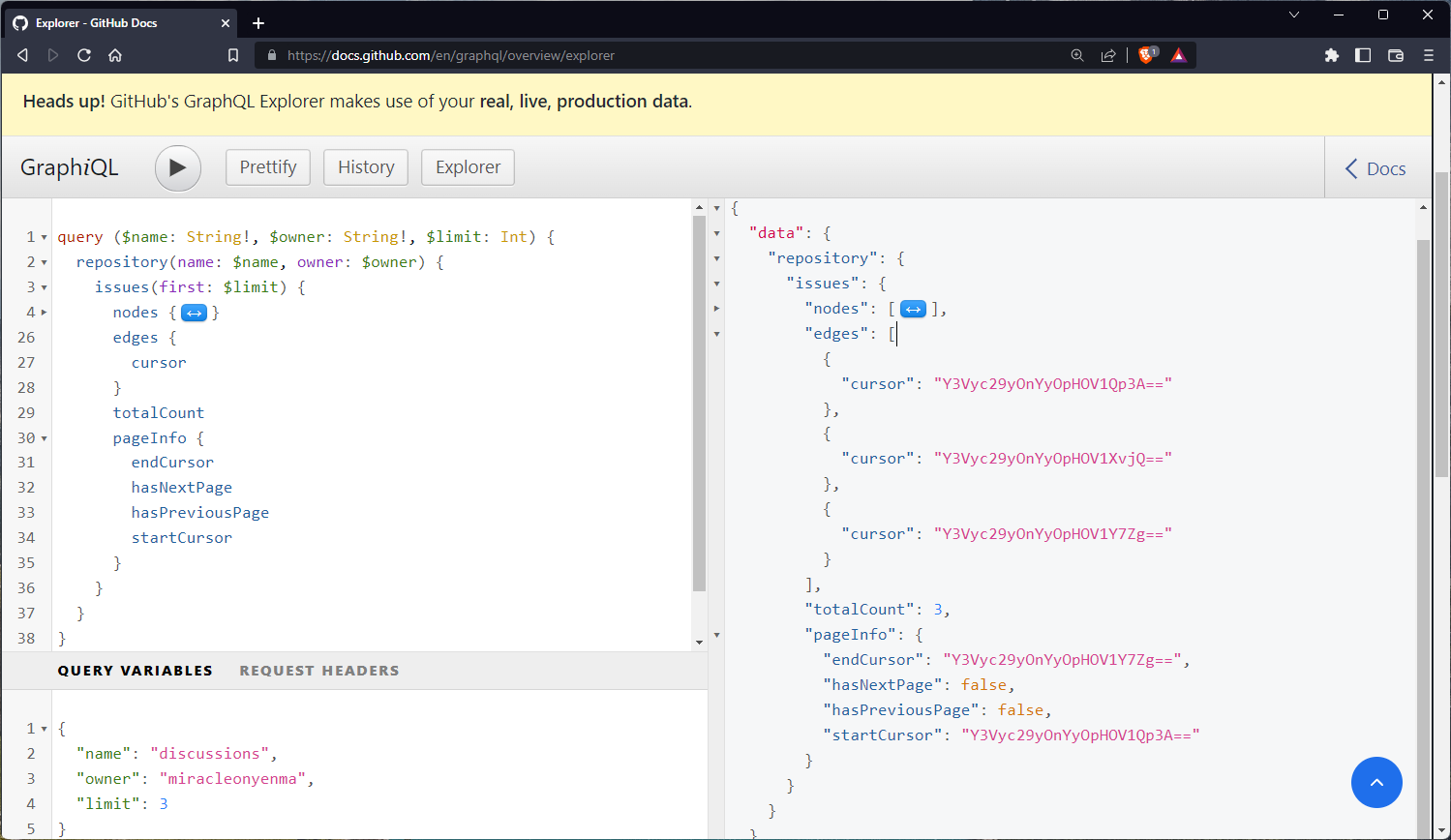Click the address bar URL
The width and height of the screenshot is (1451, 840).
451,55
